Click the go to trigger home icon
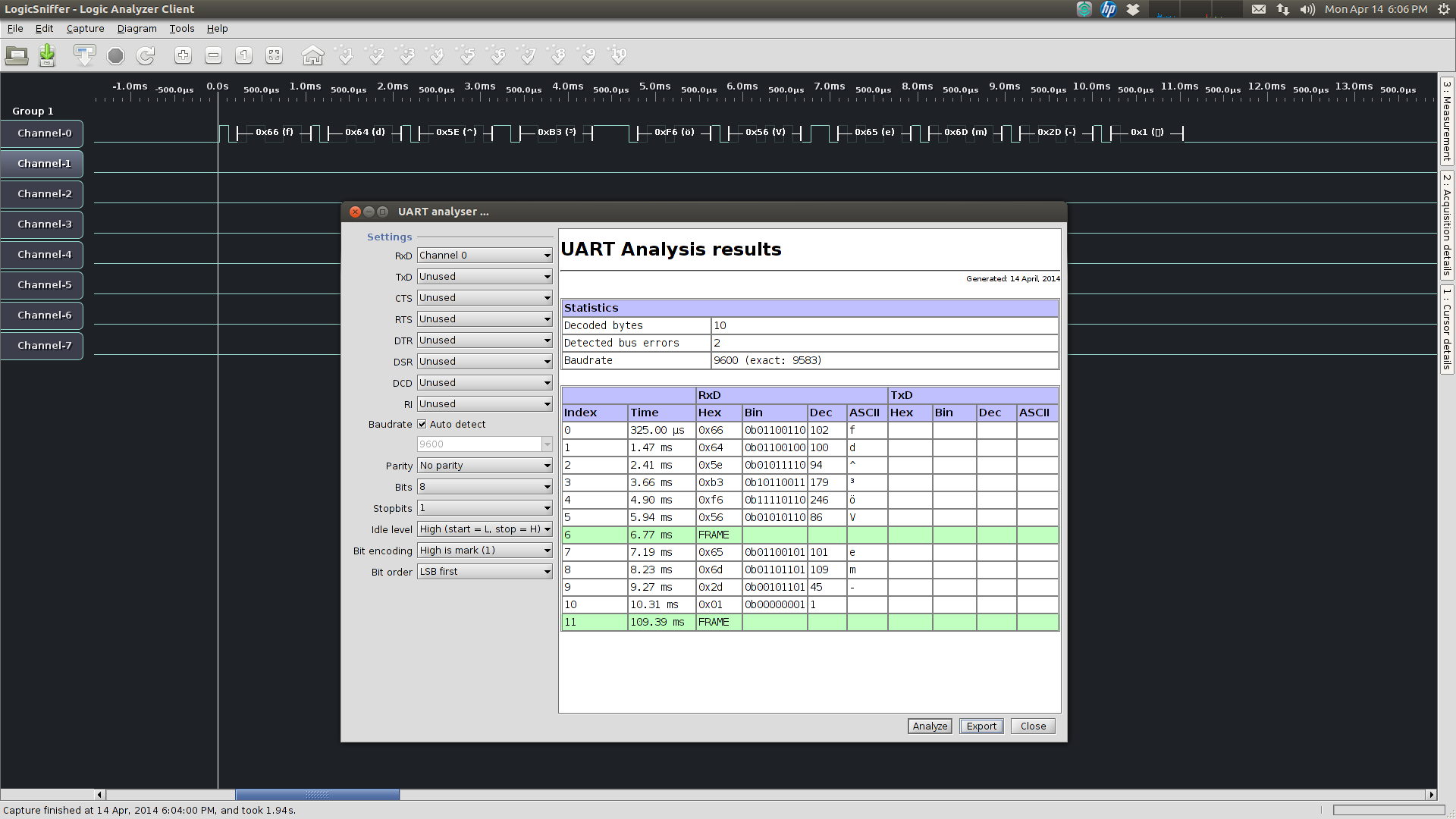 [x=312, y=55]
